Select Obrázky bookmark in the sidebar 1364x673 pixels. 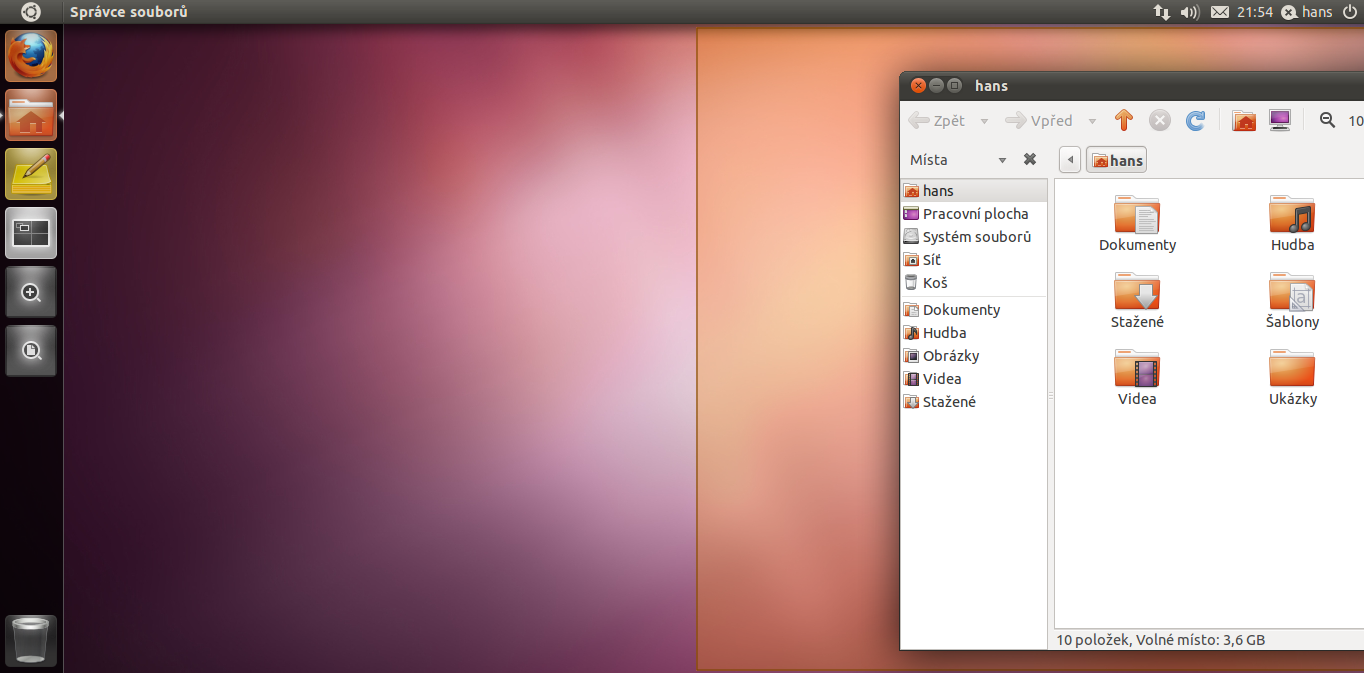point(974,355)
